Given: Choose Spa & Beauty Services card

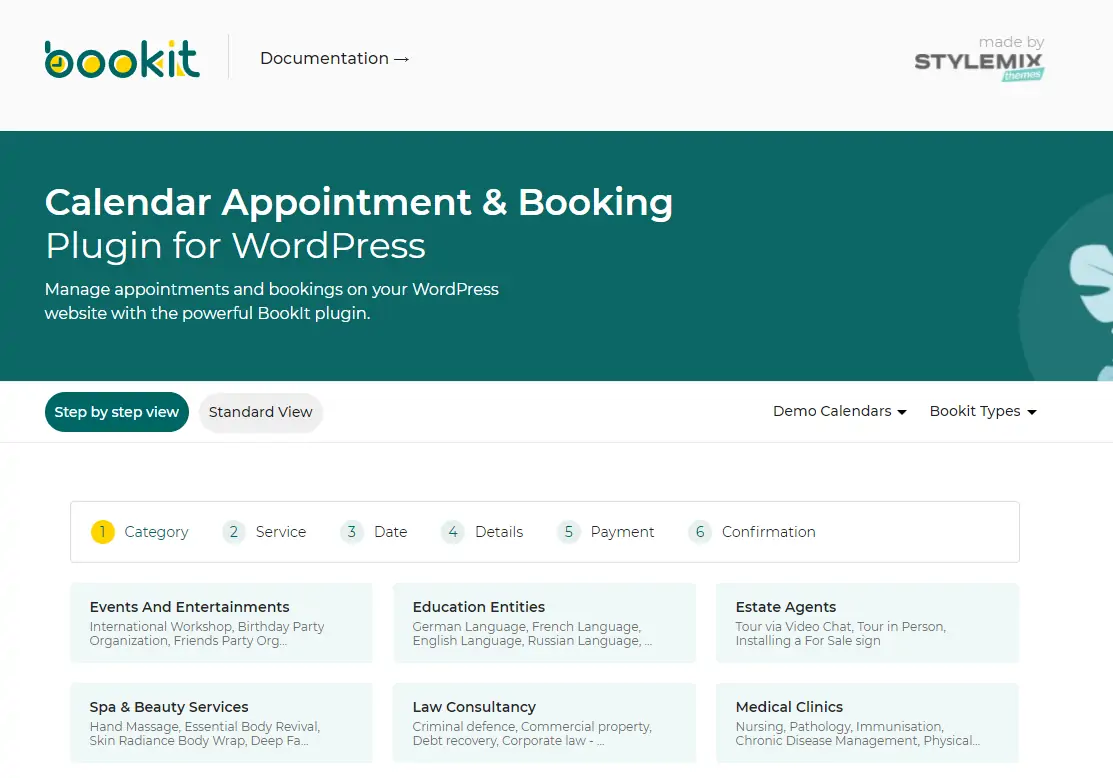Looking at the screenshot, I should click(x=221, y=723).
